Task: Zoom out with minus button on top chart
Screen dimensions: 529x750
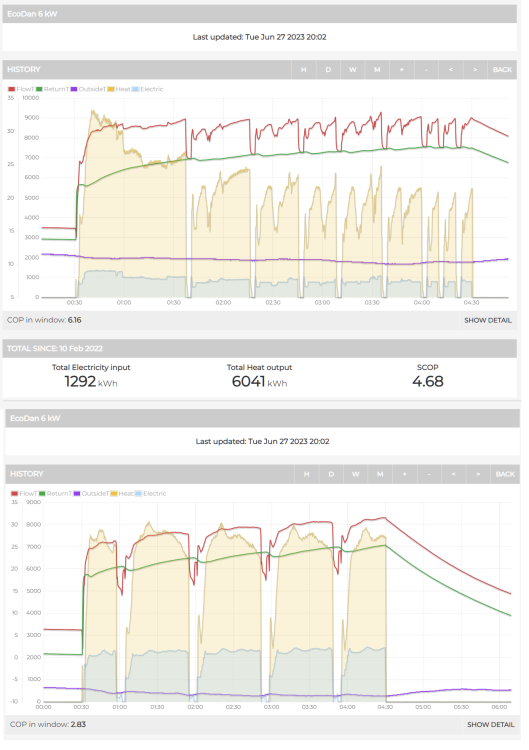Action: pyautogui.click(x=426, y=70)
